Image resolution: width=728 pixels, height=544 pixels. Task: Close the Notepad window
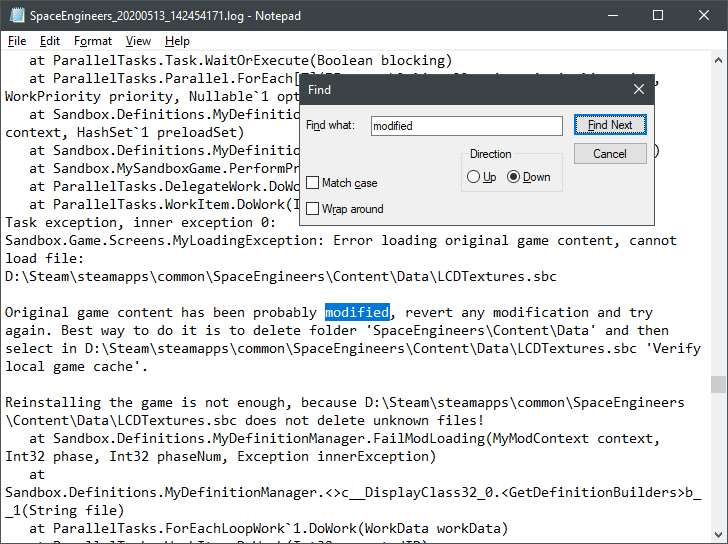(703, 16)
